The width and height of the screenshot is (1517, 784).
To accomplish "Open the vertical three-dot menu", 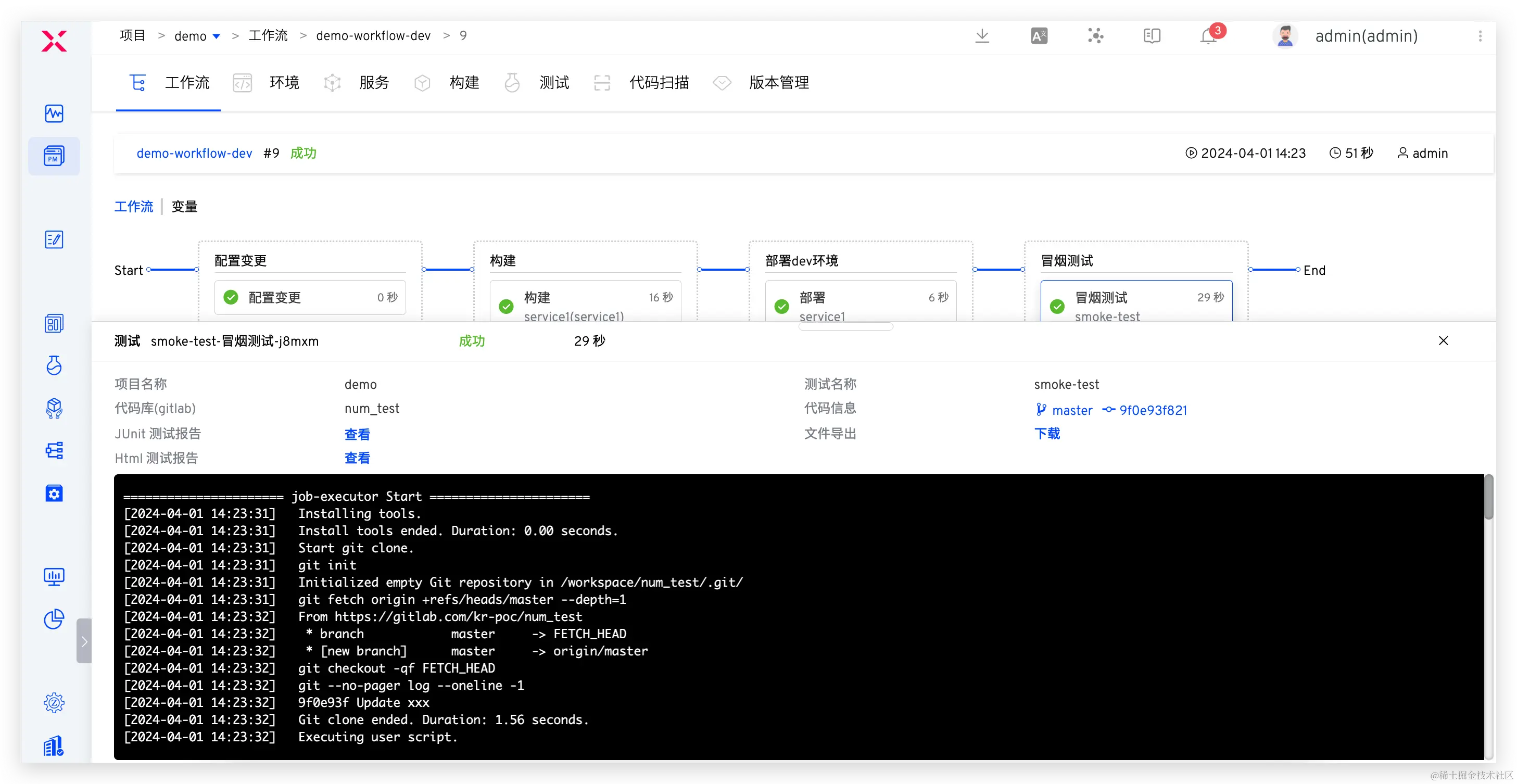I will pos(1480,36).
